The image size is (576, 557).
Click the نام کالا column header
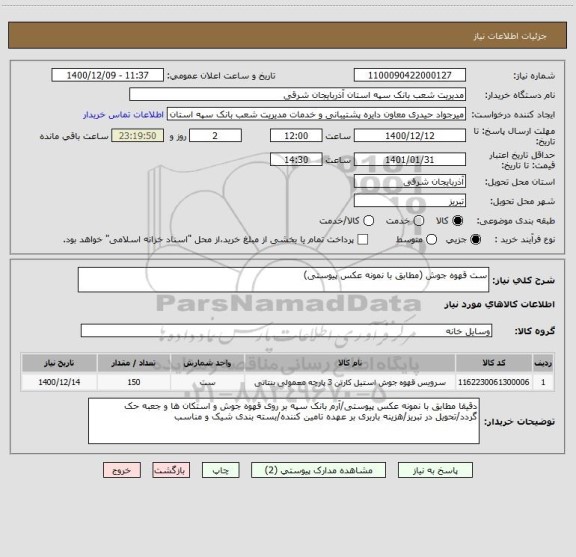[350, 363]
